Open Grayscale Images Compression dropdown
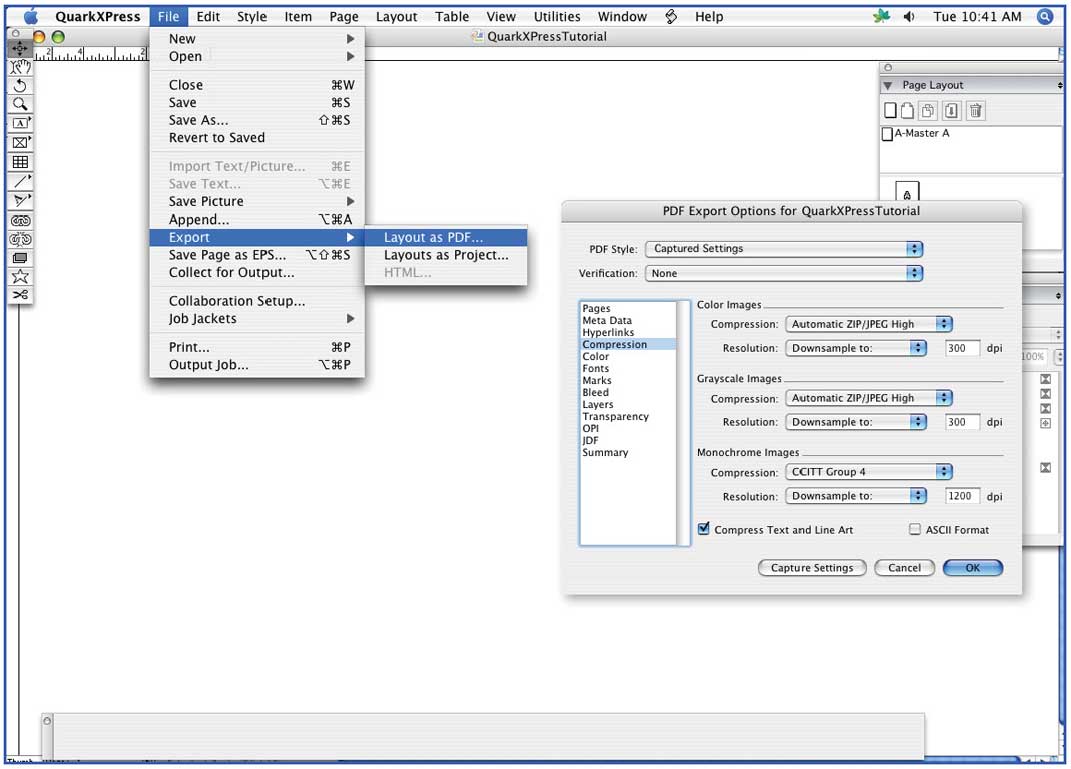The image size is (1071, 769). [869, 397]
